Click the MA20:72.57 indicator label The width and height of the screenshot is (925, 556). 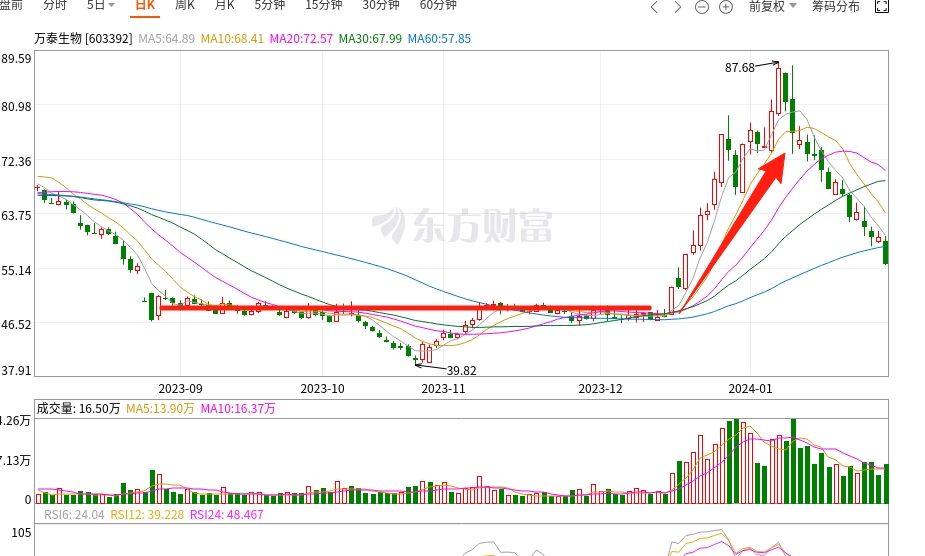301,38
